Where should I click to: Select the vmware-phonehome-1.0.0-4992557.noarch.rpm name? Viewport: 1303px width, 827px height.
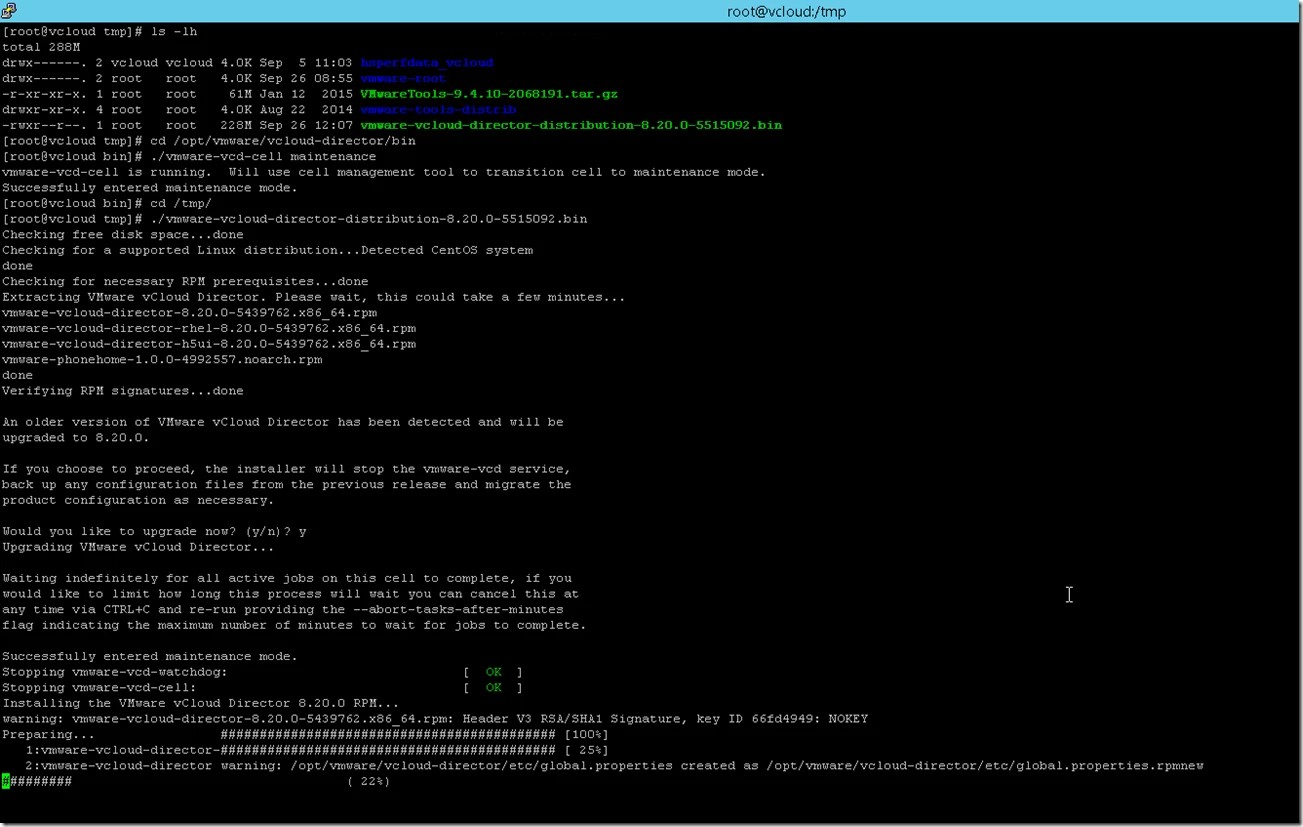[x=162, y=359]
